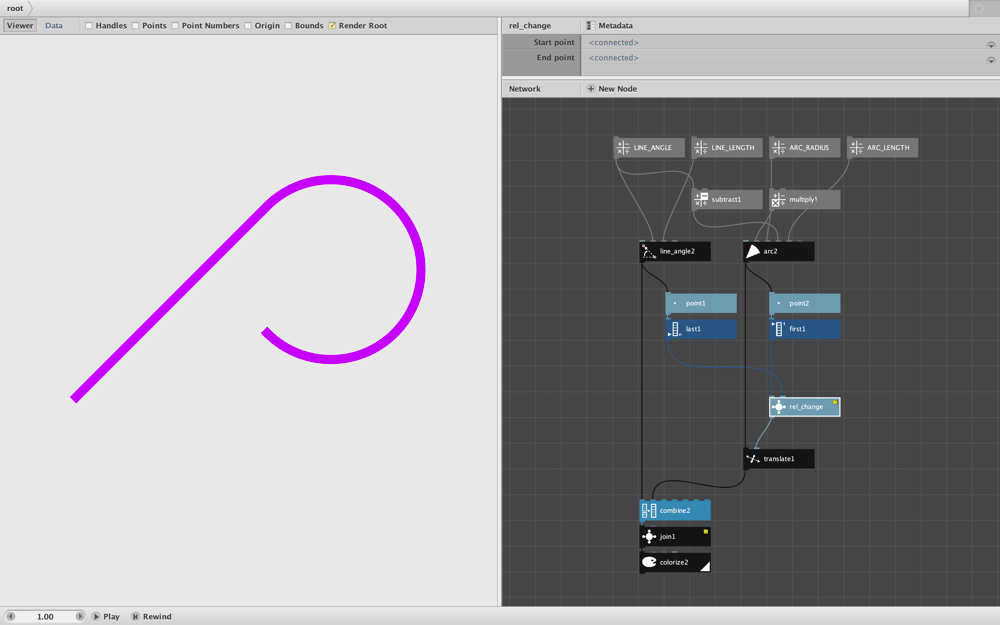Click the first1 node icon
Viewport: 1000px width, 625px height.
(x=779, y=329)
